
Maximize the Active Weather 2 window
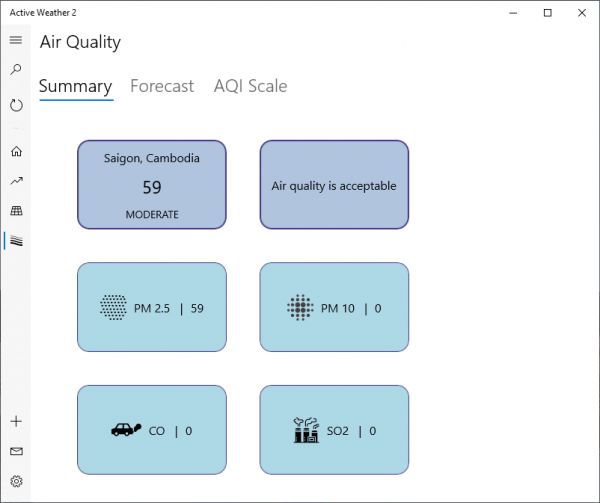click(x=548, y=13)
